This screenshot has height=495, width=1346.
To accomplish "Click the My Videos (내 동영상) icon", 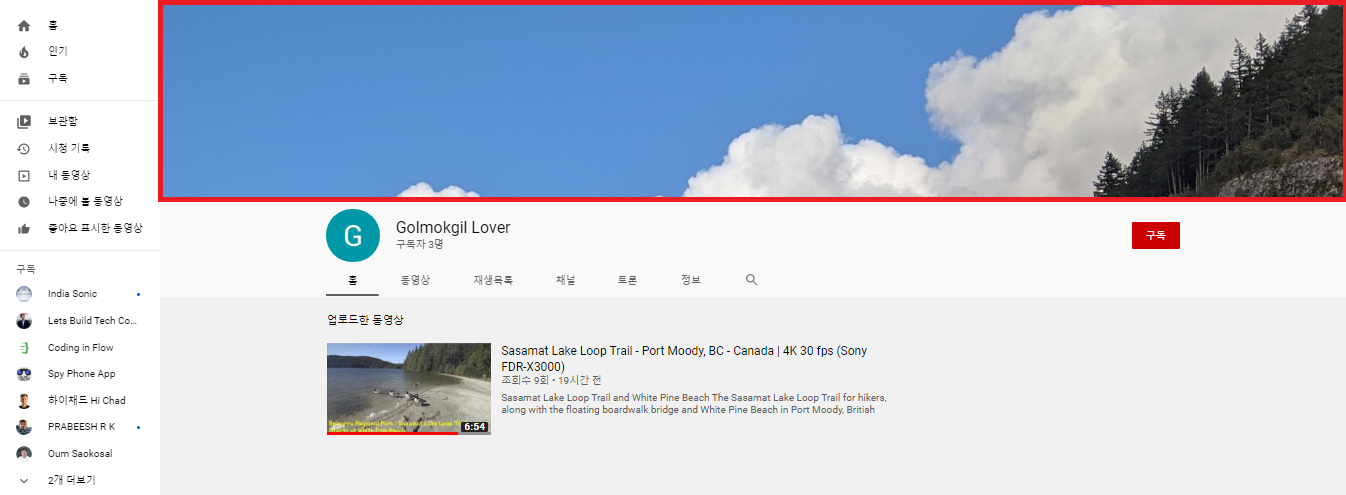I will pos(24,176).
